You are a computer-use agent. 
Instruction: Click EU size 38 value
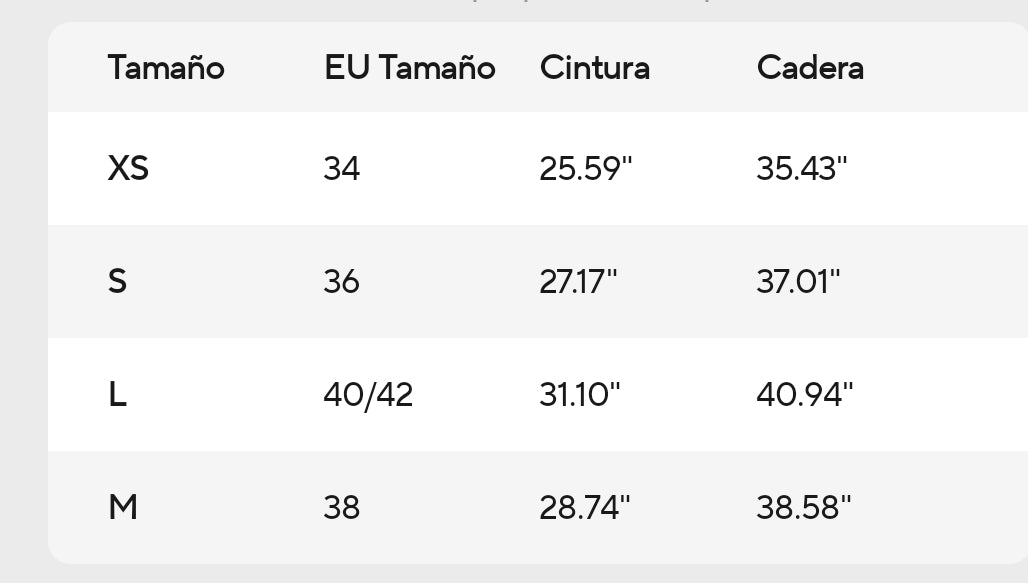[x=341, y=508]
